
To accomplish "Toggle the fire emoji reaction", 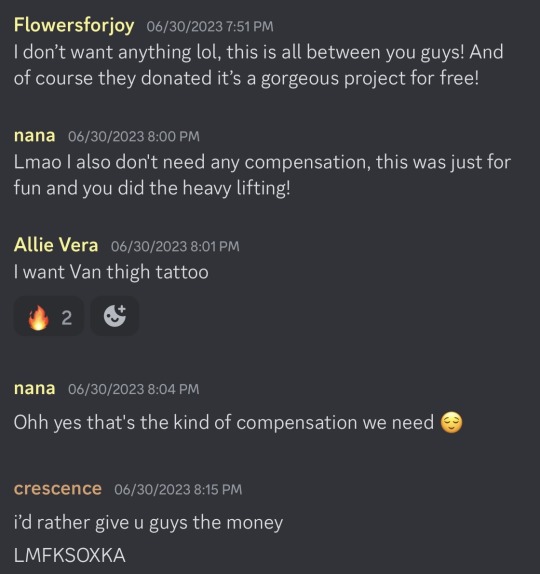I will [x=49, y=316].
